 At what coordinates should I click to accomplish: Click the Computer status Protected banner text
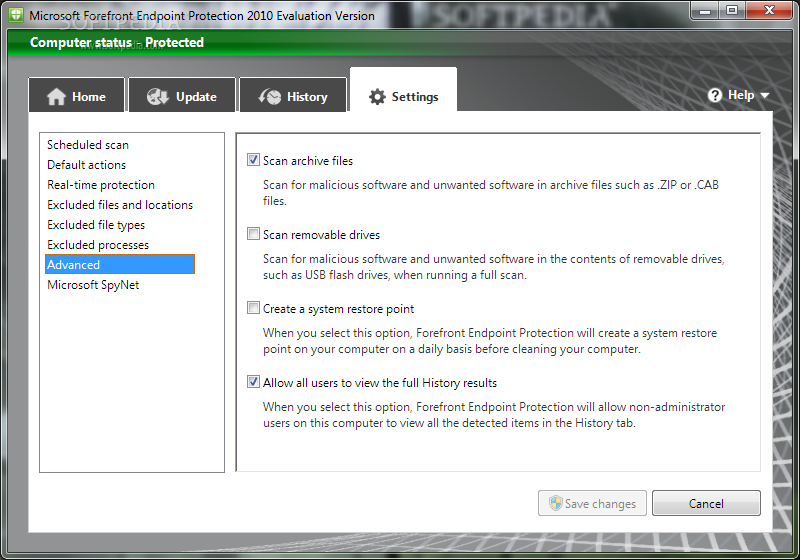(117, 42)
